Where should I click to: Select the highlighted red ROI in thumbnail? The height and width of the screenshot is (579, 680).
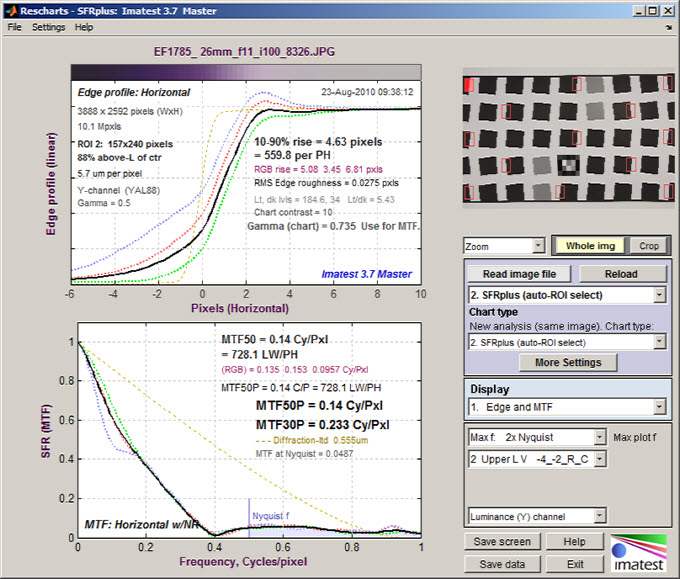[468, 84]
